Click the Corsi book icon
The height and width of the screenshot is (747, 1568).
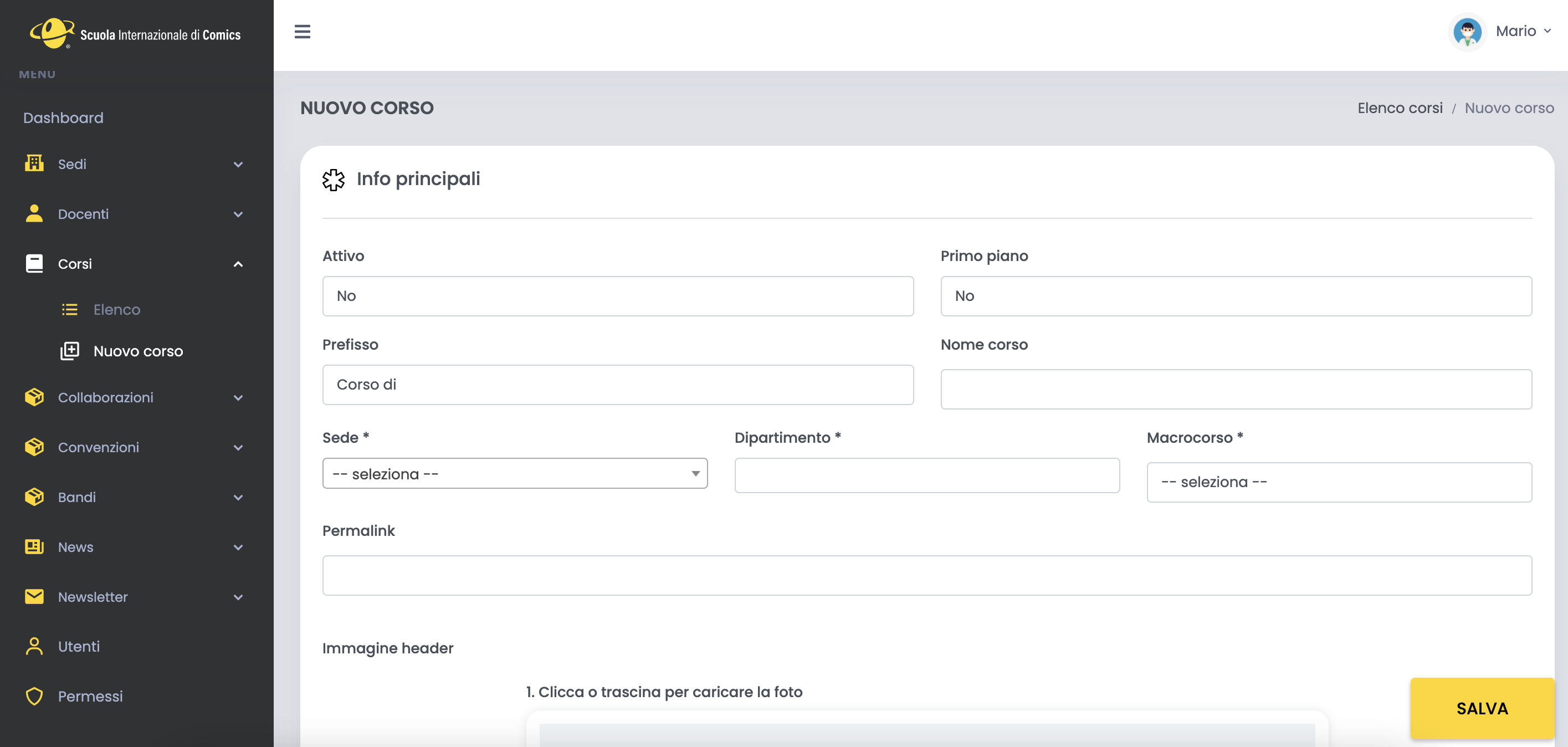[x=34, y=264]
